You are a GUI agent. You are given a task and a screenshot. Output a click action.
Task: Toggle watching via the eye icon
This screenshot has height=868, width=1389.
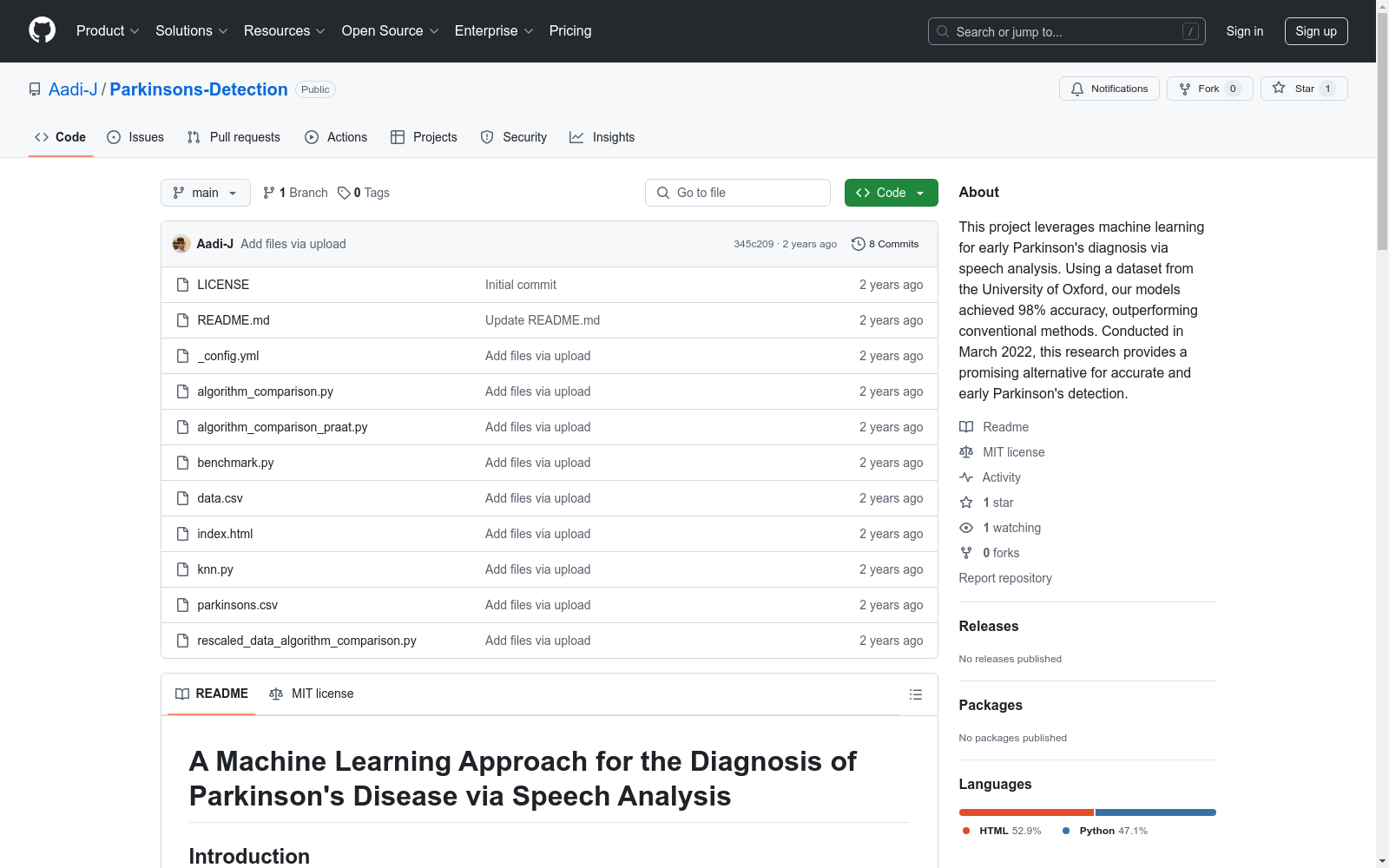click(966, 528)
